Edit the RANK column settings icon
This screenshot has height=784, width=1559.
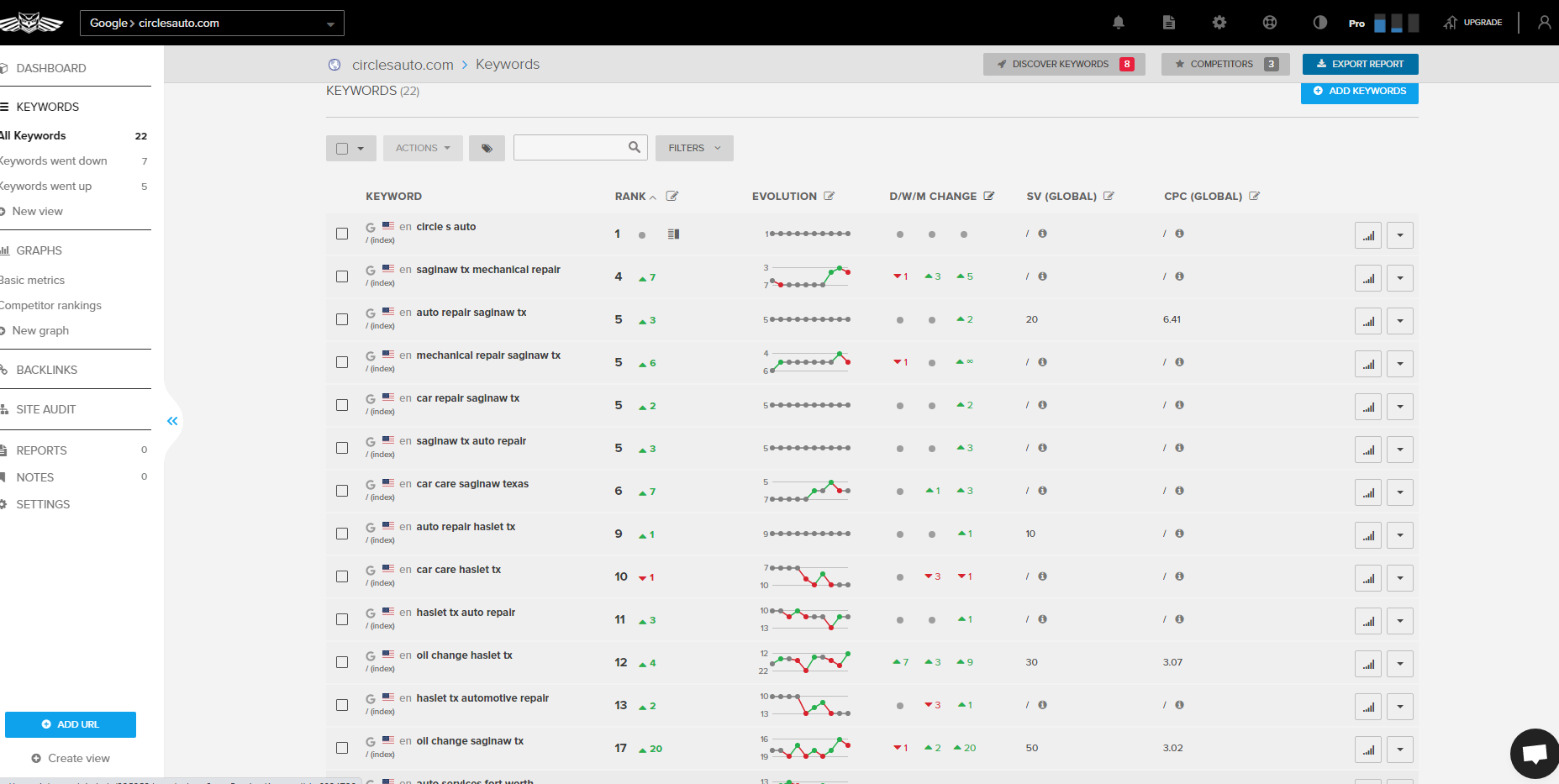[672, 196]
